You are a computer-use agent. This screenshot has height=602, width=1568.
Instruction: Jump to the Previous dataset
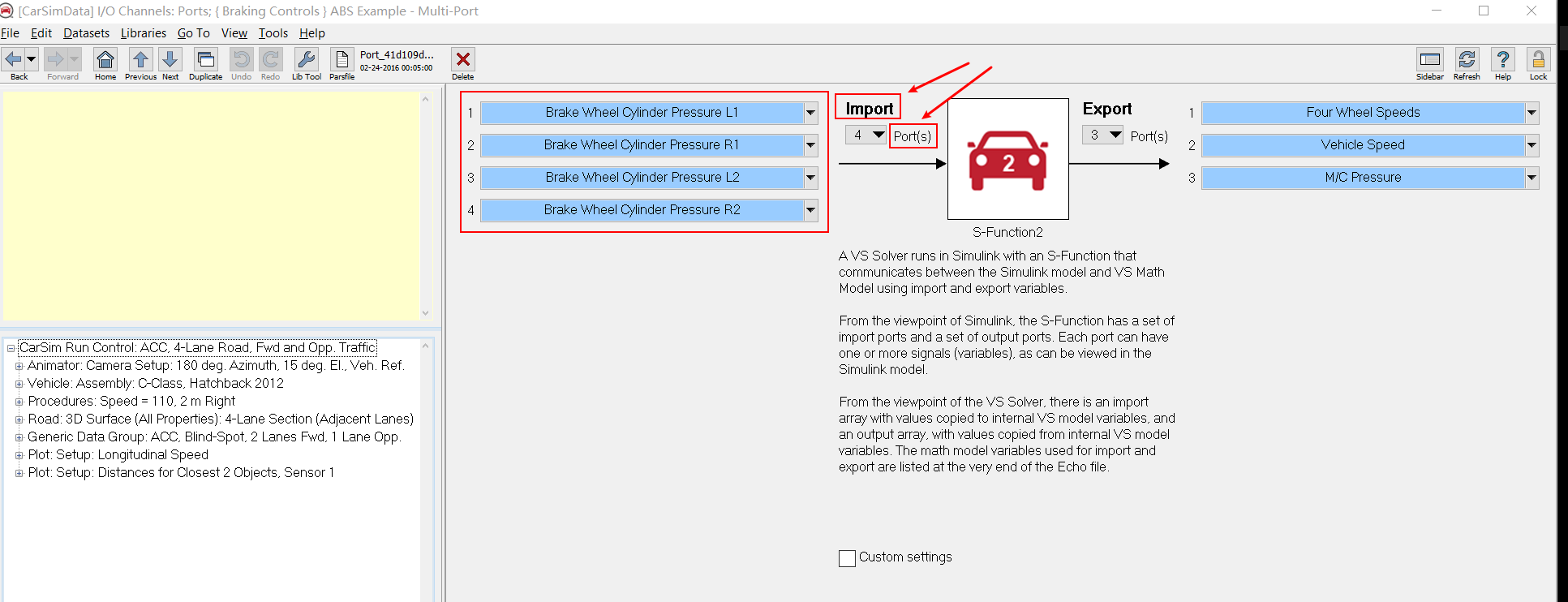click(x=140, y=59)
